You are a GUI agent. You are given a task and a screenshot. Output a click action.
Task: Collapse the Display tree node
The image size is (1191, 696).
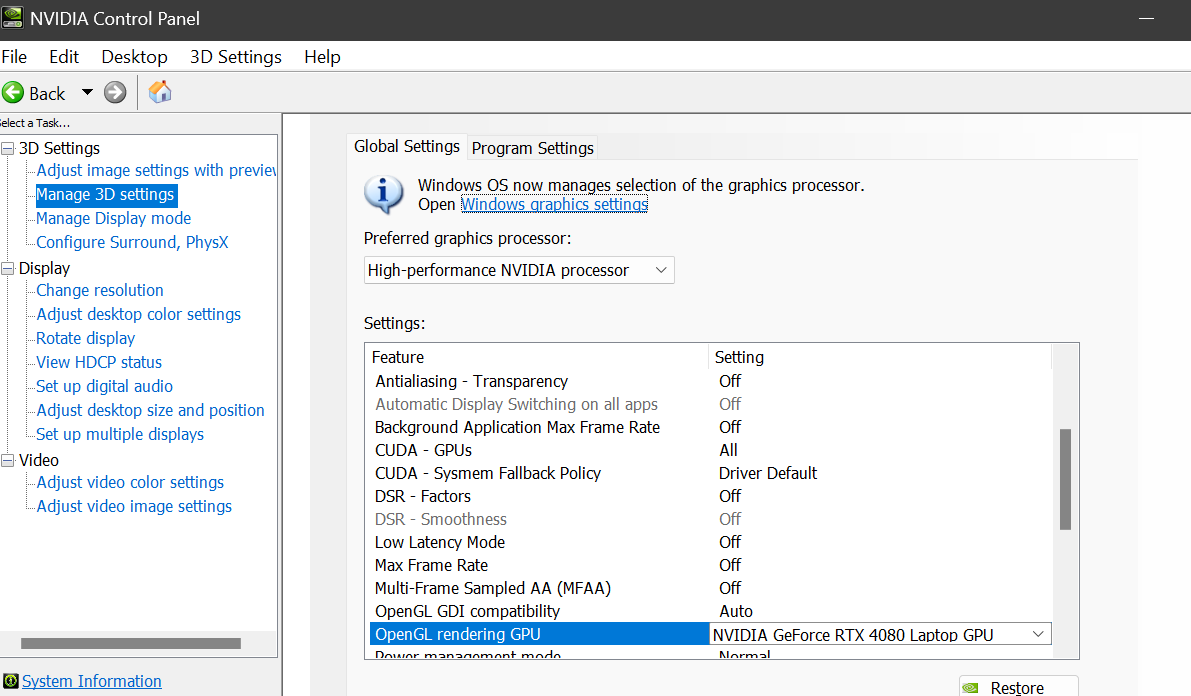click(x=8, y=268)
